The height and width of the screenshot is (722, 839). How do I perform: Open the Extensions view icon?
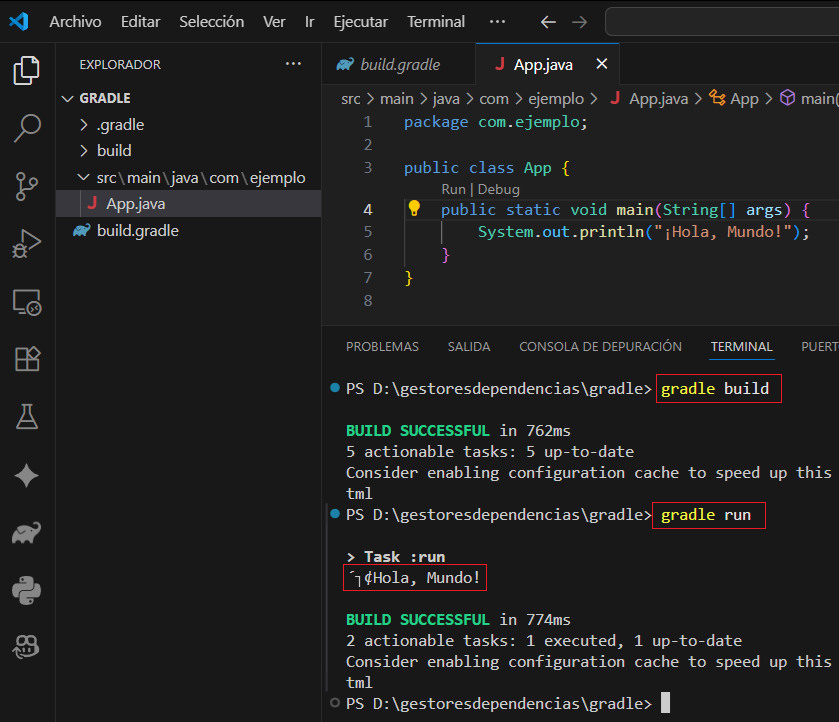[x=27, y=359]
